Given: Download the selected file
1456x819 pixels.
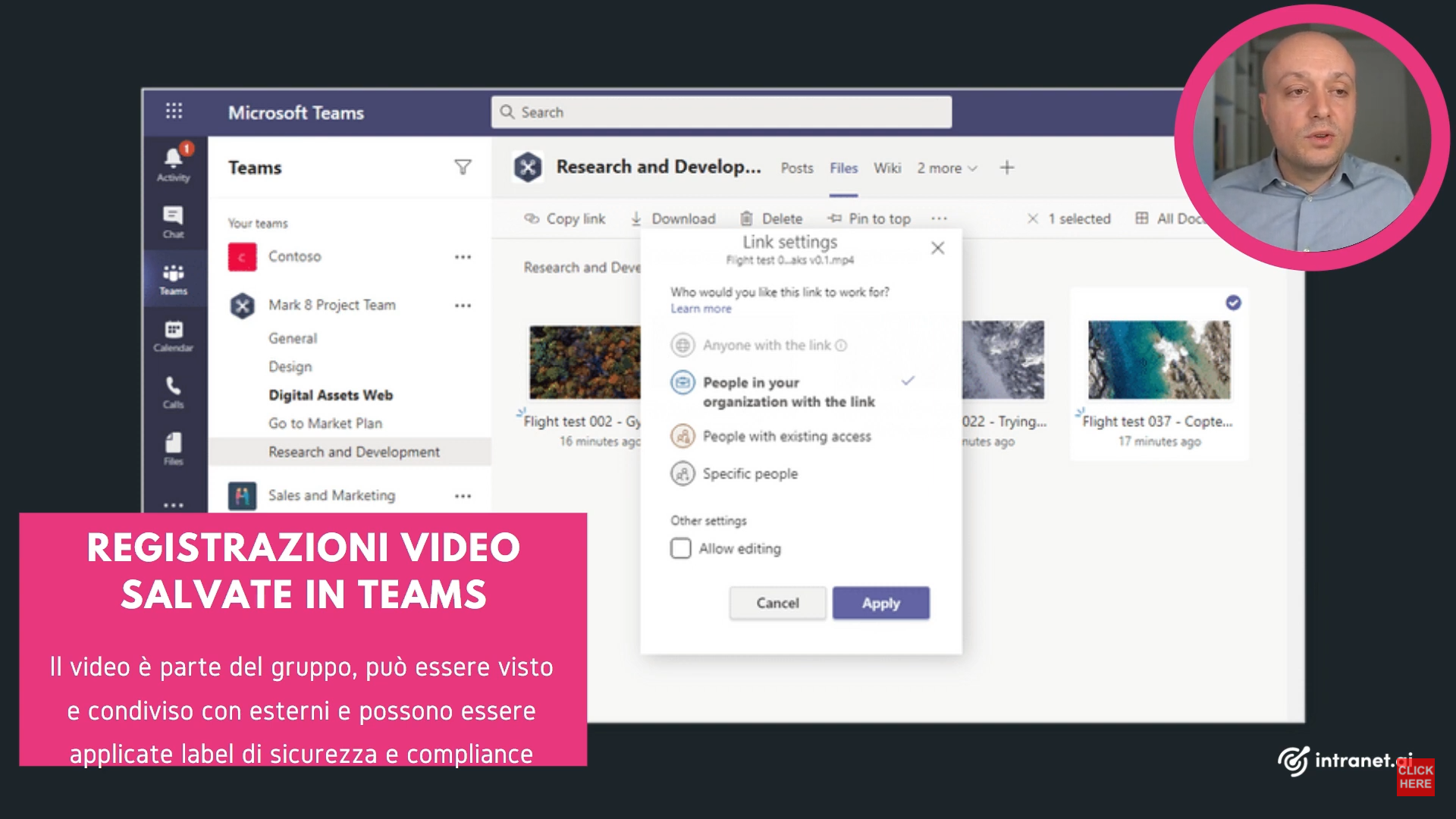Looking at the screenshot, I should coord(673,219).
